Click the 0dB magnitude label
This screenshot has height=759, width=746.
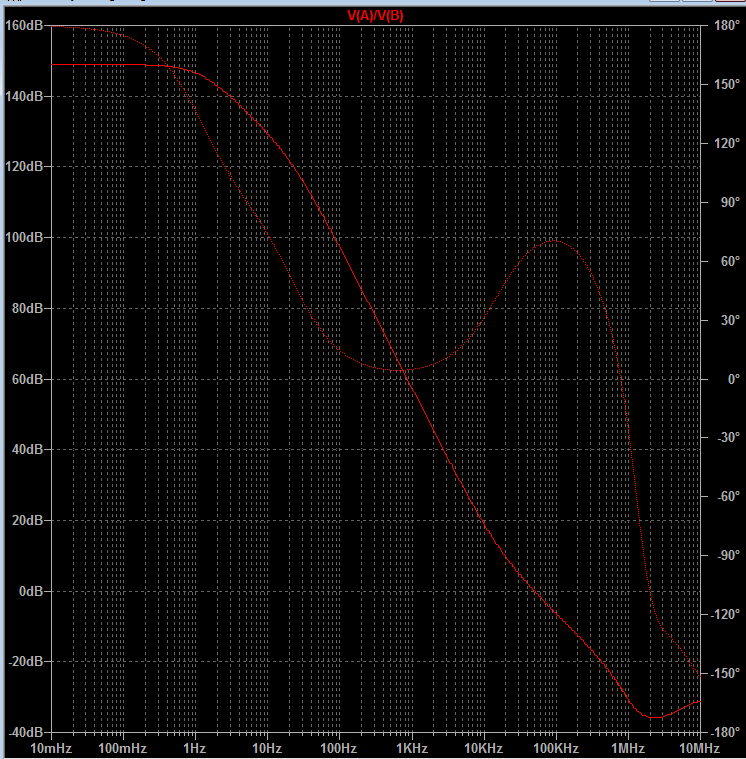30,591
